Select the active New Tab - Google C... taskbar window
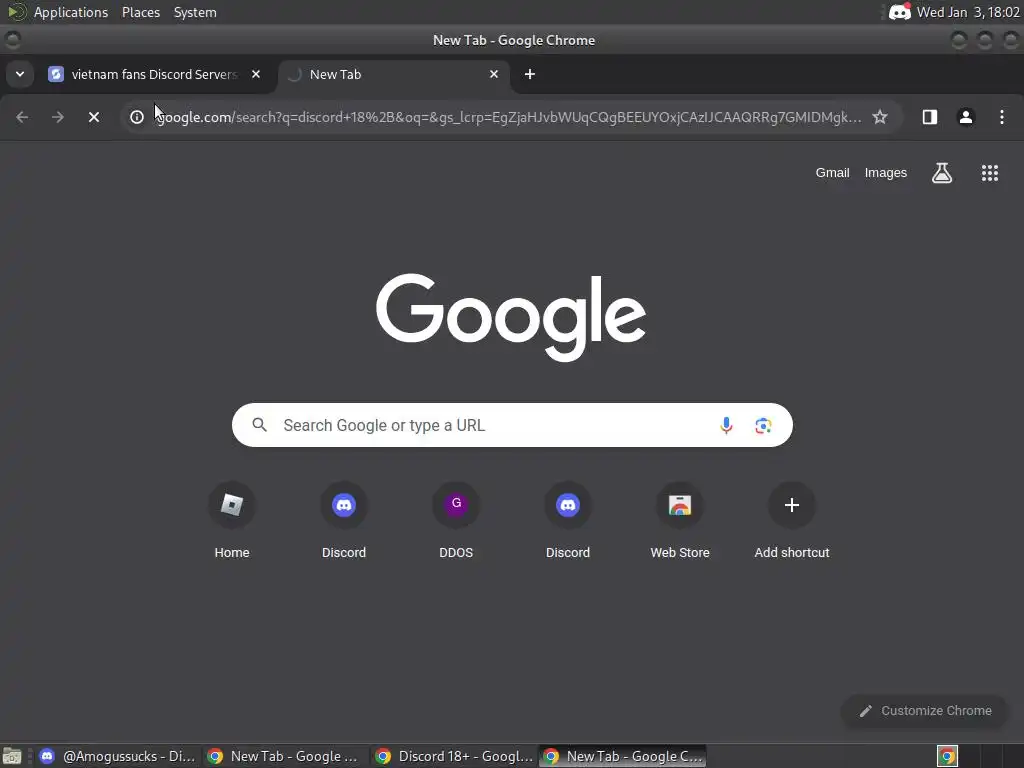The width and height of the screenshot is (1024, 768). coord(623,756)
